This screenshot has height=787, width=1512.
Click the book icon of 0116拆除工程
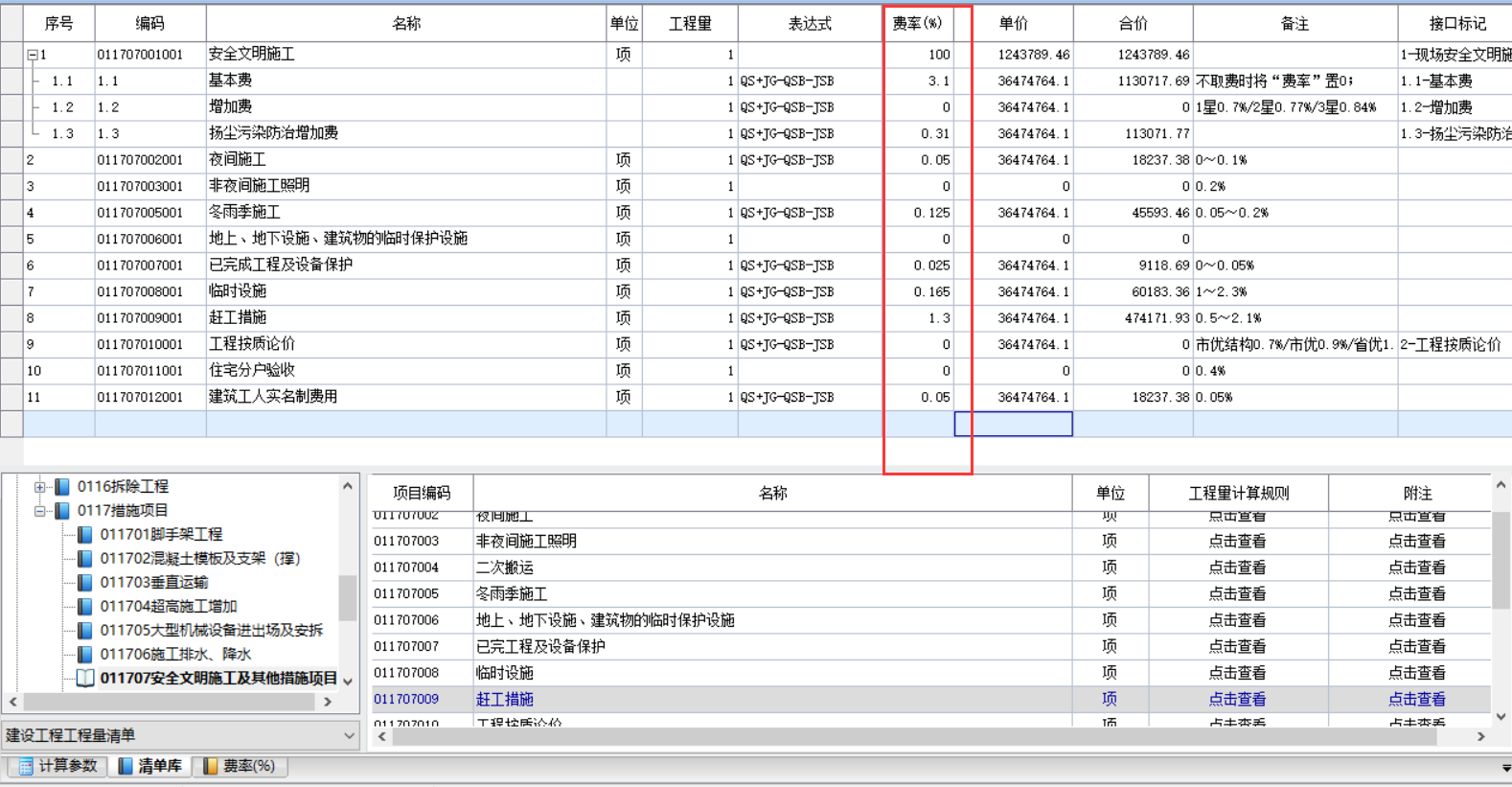[62, 487]
